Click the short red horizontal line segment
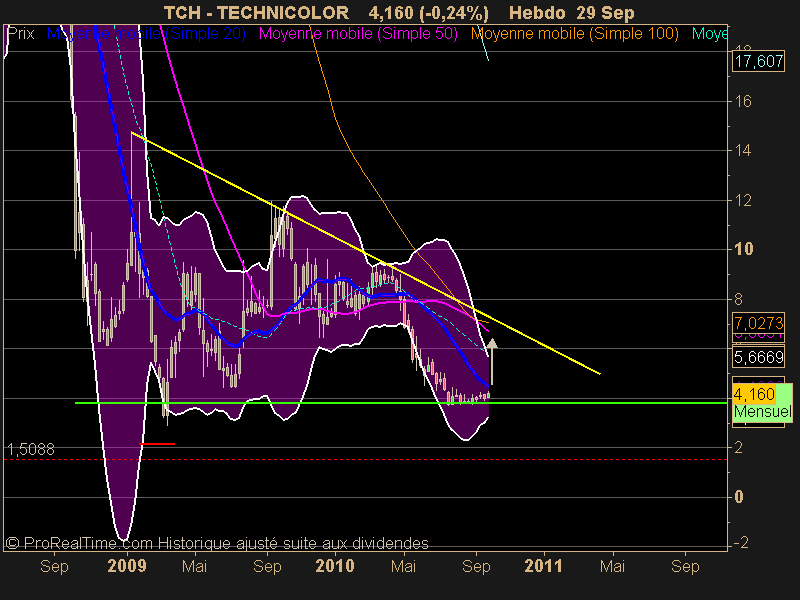 pyautogui.click(x=158, y=444)
